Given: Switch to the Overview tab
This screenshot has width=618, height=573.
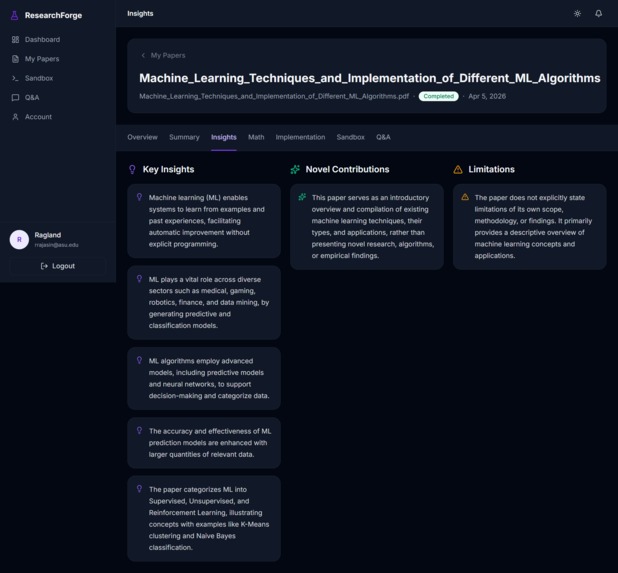Looking at the screenshot, I should coord(142,137).
